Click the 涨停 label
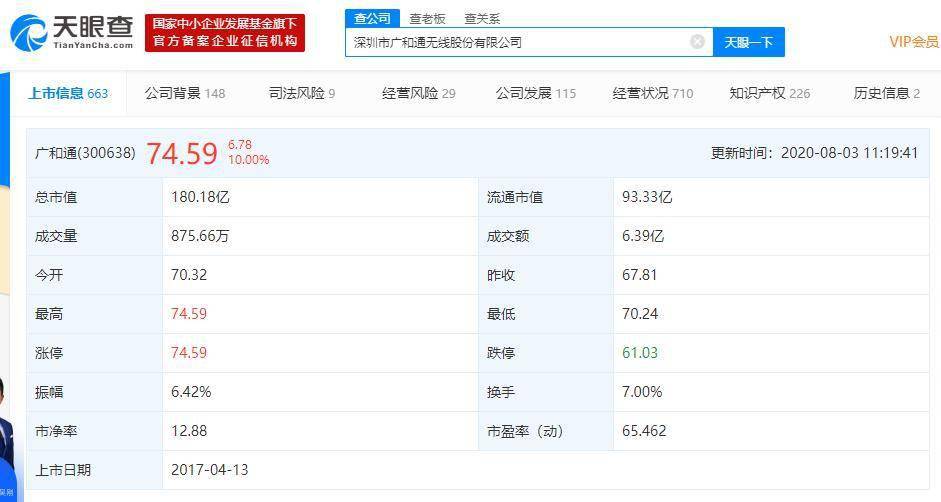The image size is (941, 502). click(x=49, y=353)
